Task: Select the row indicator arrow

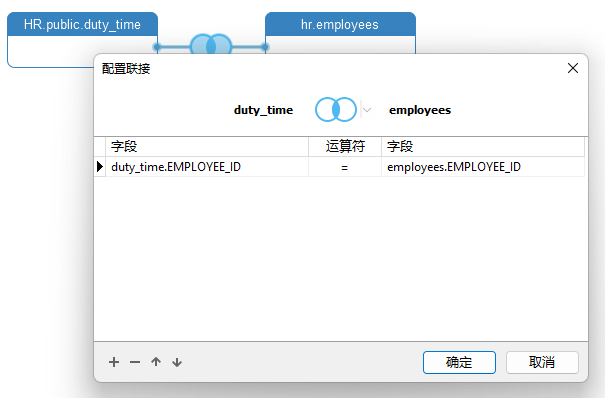Action: (100, 167)
